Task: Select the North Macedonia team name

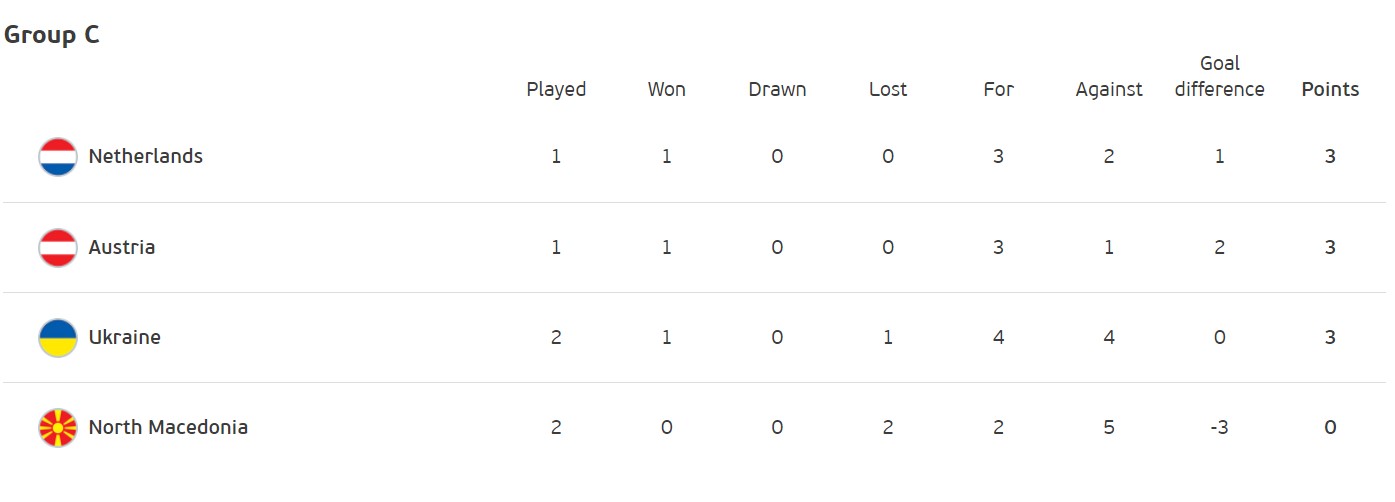Action: coord(168,427)
